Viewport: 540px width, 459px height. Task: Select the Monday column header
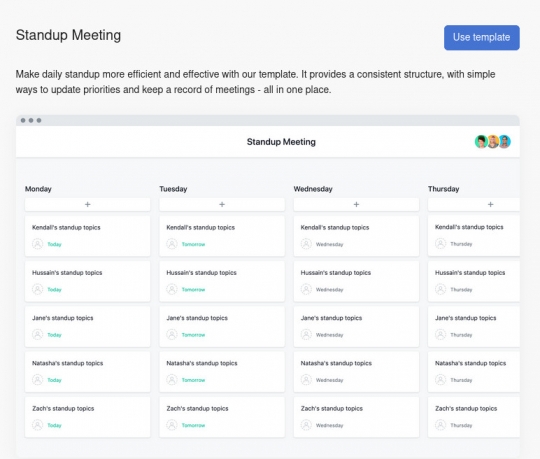pos(38,189)
